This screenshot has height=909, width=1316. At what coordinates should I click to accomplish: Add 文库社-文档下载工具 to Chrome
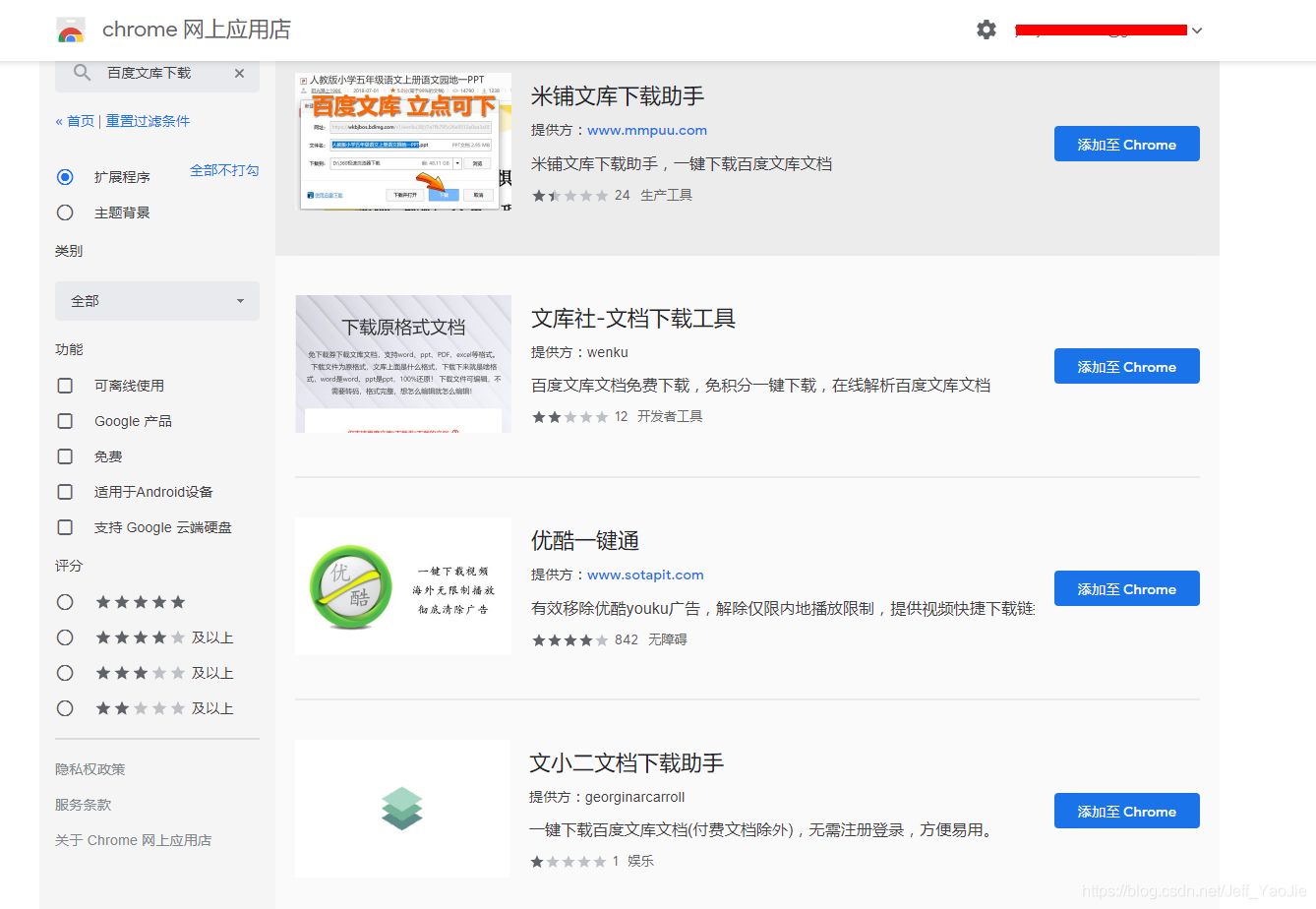point(1127,366)
